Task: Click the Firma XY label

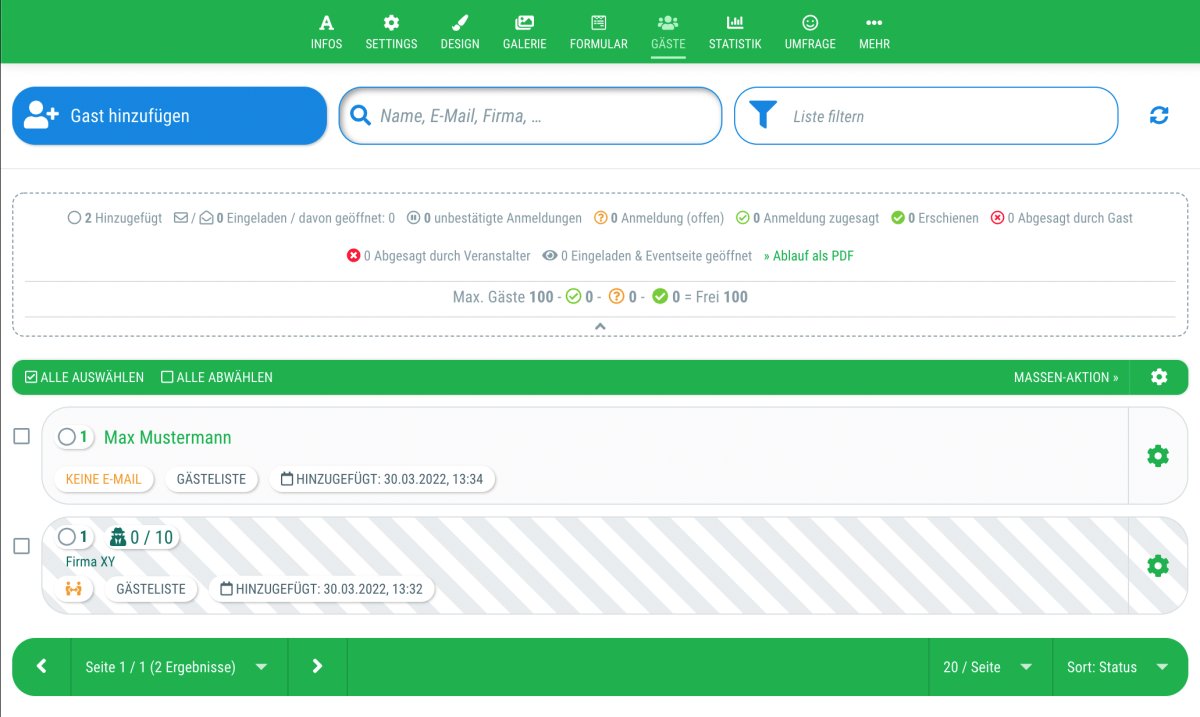Action: coord(90,562)
